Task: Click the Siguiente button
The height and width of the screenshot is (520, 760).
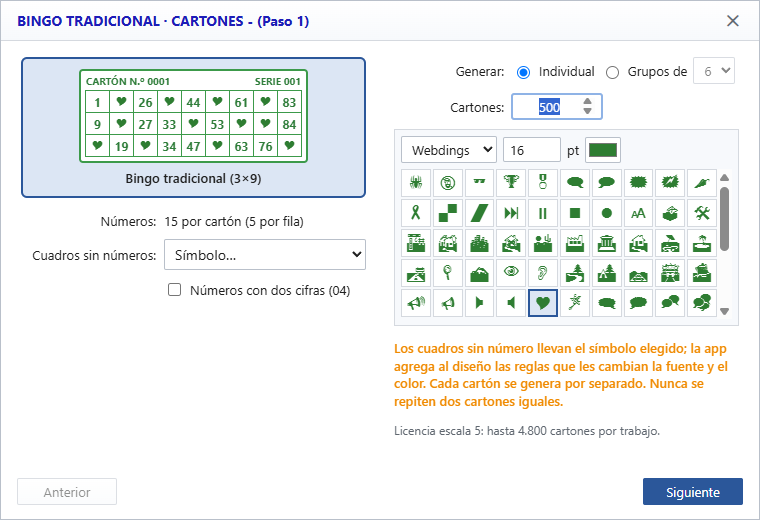Action: coord(693,492)
